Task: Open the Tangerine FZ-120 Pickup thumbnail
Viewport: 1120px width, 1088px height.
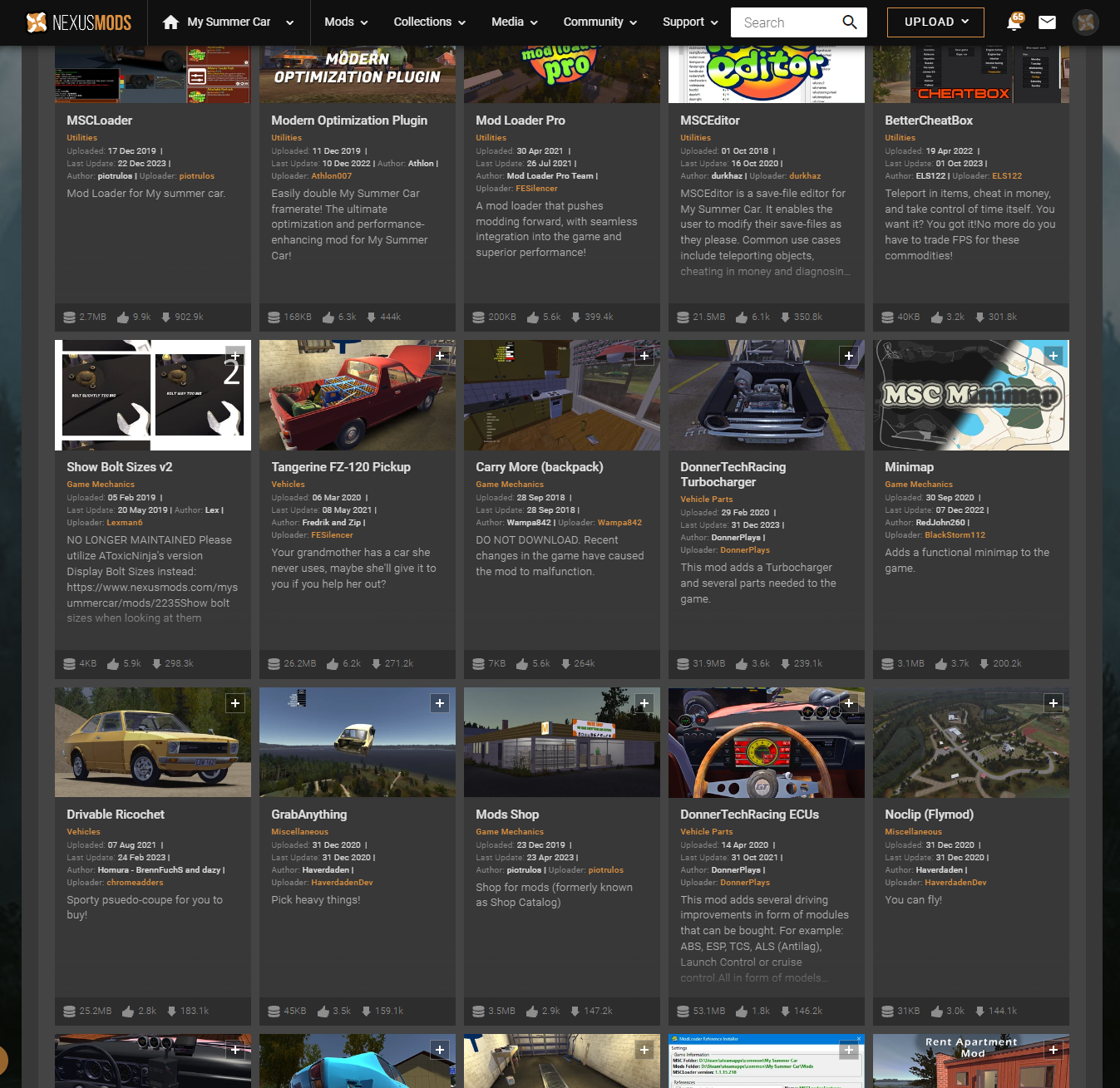Action: click(x=358, y=396)
